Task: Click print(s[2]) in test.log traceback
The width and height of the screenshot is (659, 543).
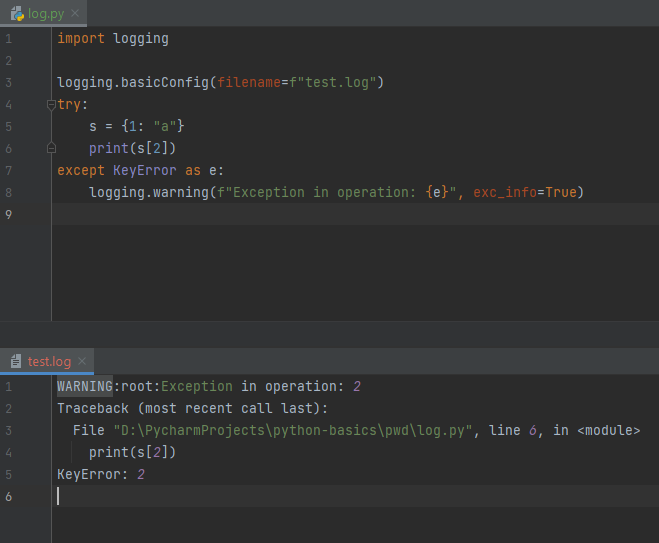Action: coord(132,452)
